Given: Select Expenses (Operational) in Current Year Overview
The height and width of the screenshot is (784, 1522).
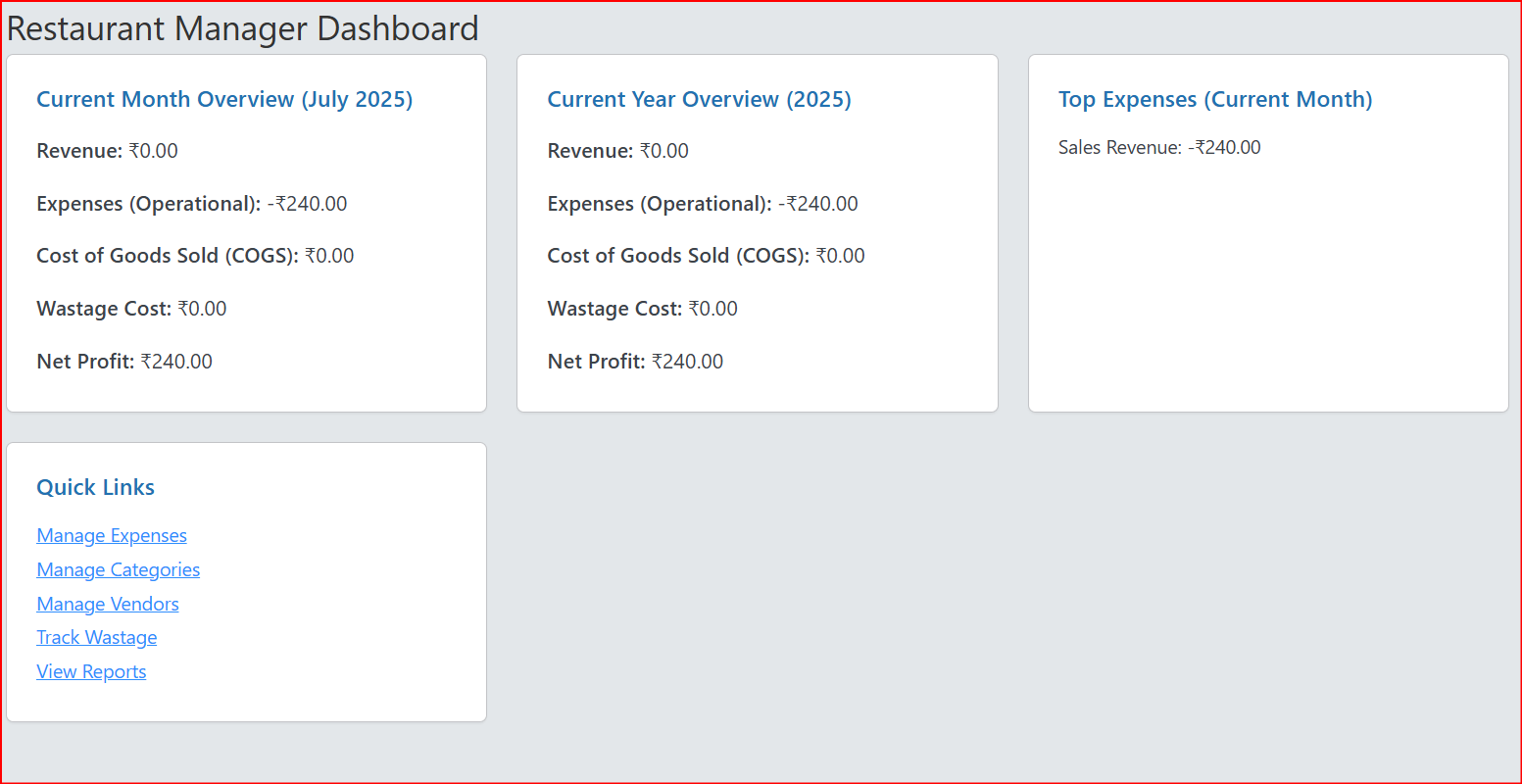Looking at the screenshot, I should [702, 204].
